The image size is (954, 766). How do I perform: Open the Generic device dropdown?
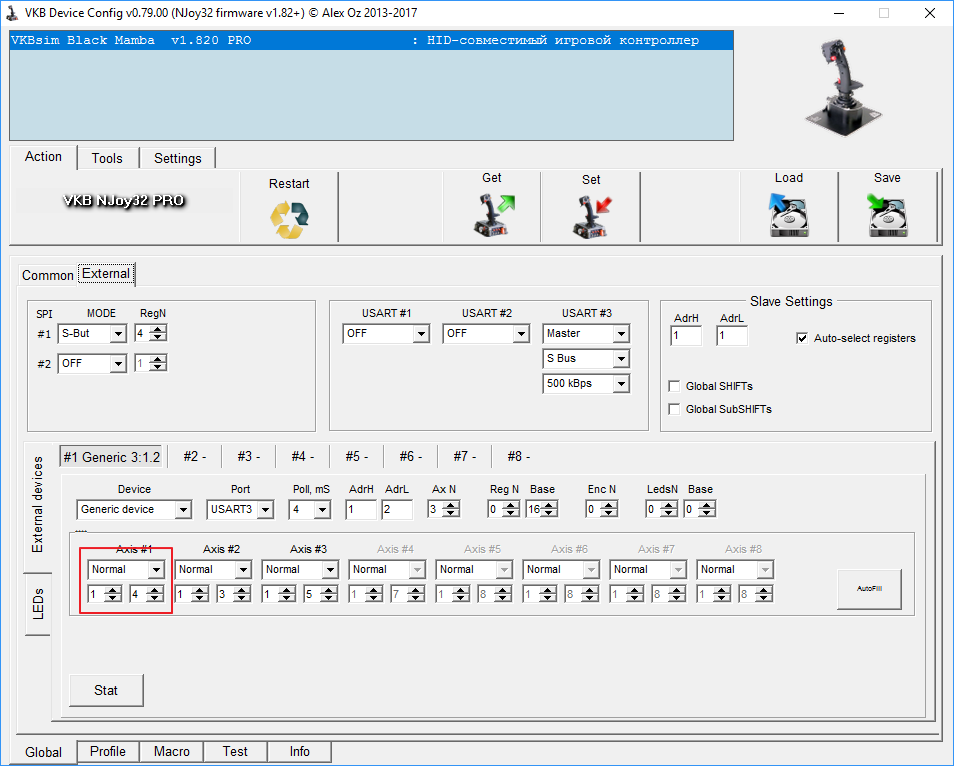coord(134,510)
